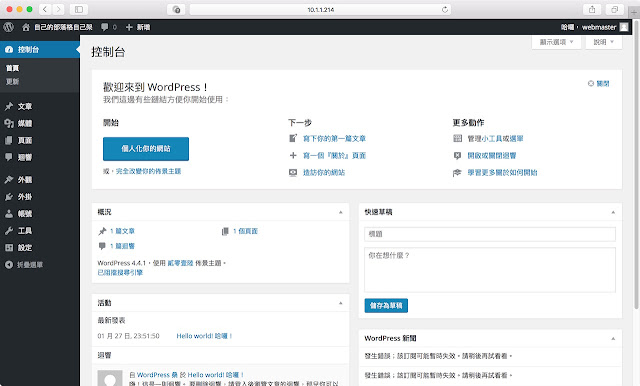Click the 個人化你的網站 button
The width and height of the screenshot is (640, 386).
pos(146,149)
